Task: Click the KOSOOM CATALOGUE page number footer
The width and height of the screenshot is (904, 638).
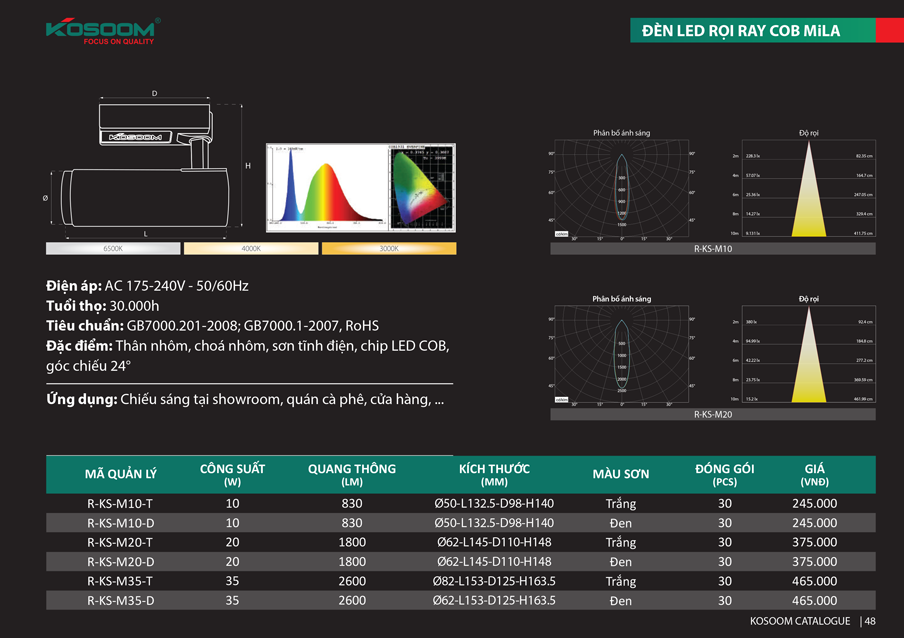Action: click(x=812, y=621)
